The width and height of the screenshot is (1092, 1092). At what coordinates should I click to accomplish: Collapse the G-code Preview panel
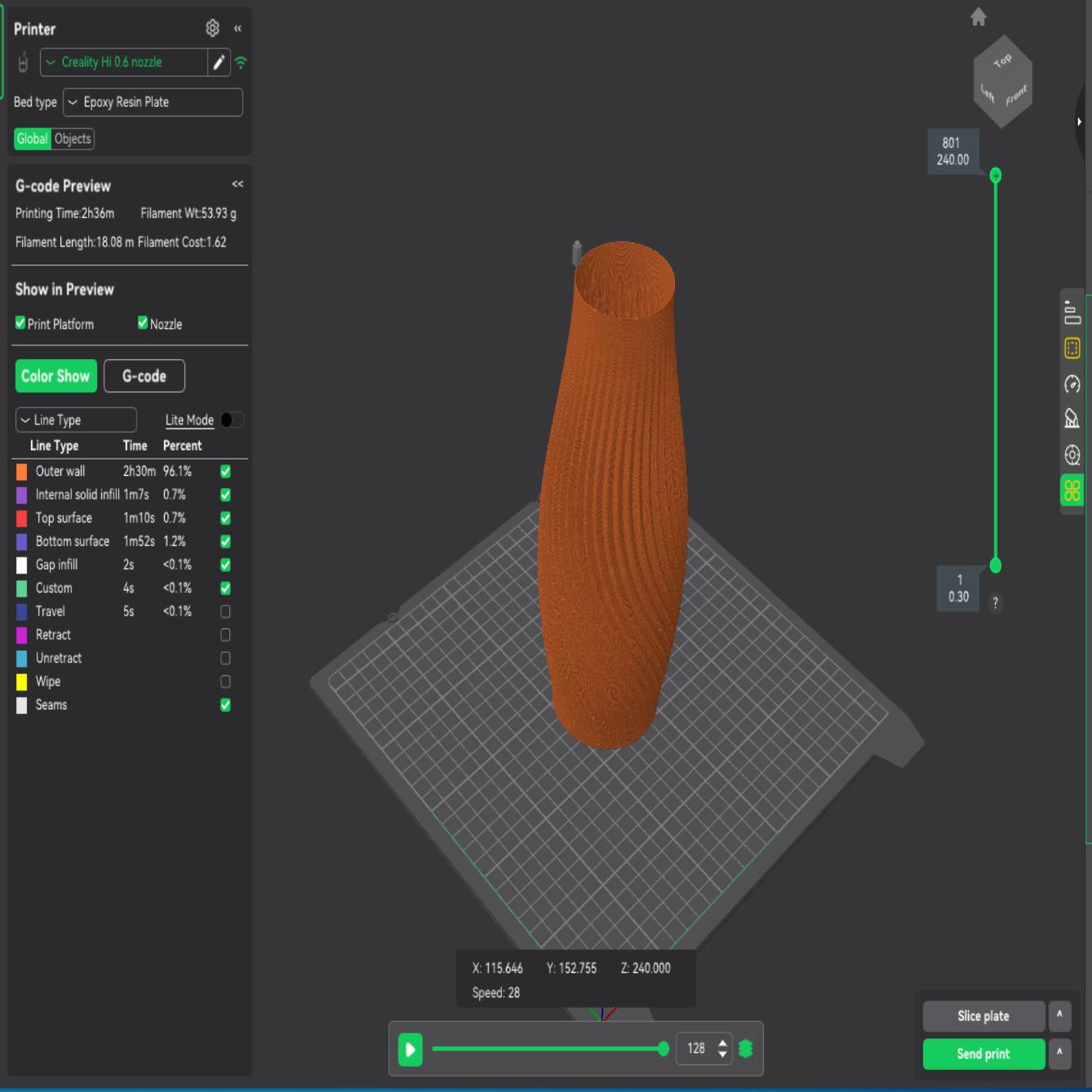click(237, 184)
